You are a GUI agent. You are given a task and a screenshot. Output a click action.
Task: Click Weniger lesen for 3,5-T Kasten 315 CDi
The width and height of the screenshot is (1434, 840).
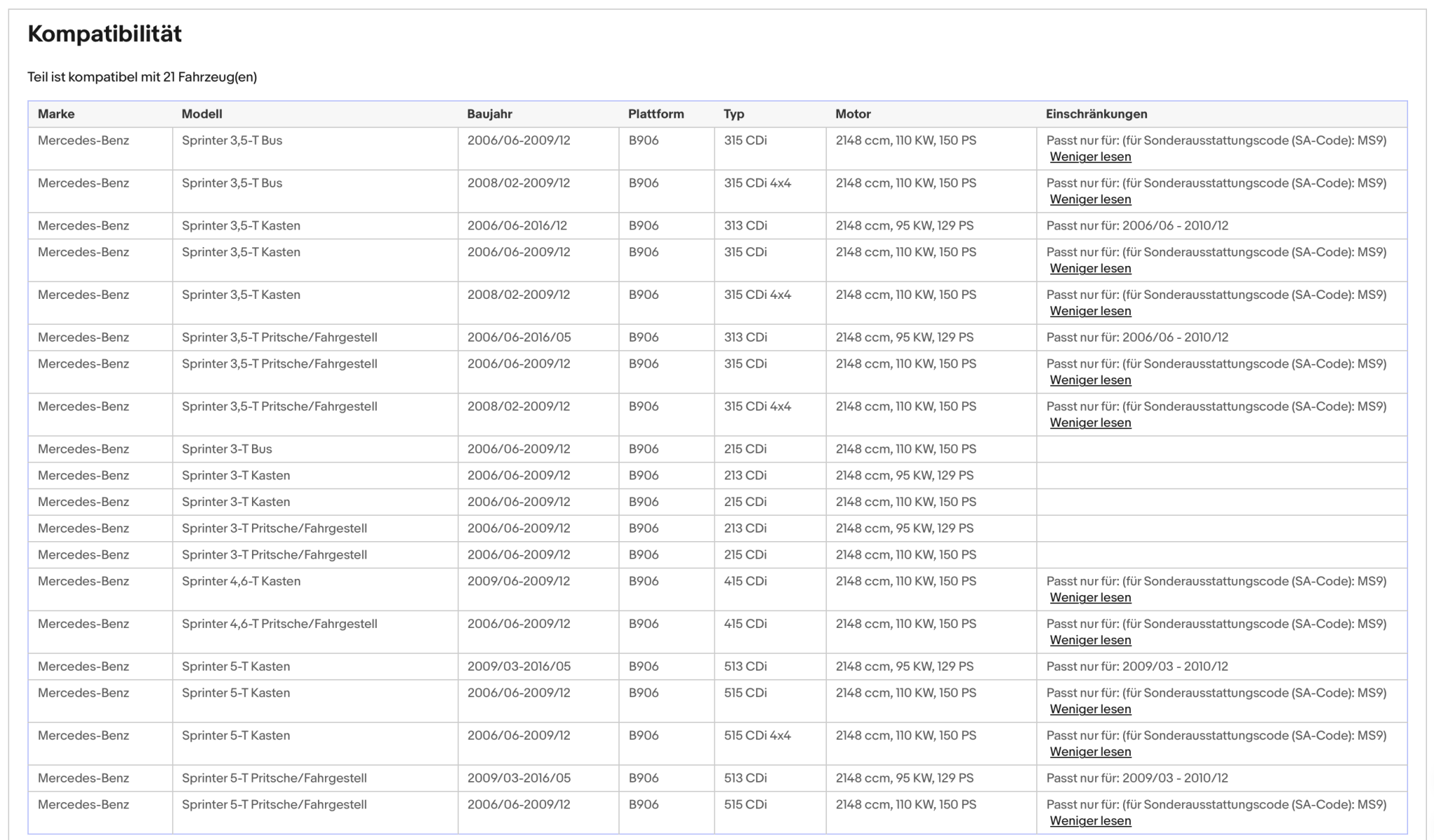[1090, 269]
